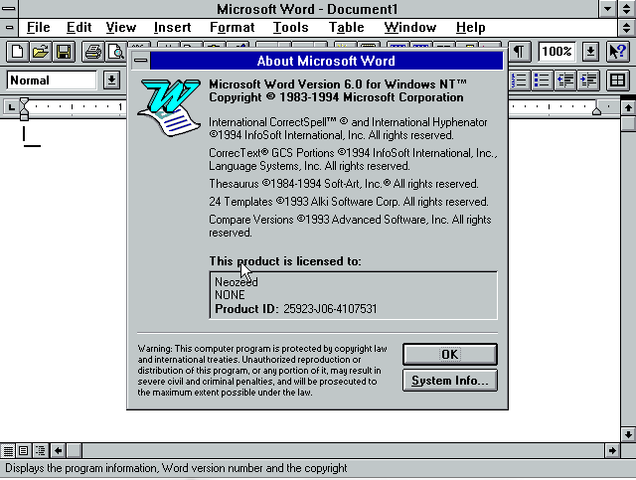
Task: Click the horizontal scrollbar right arrow
Action: [612, 450]
